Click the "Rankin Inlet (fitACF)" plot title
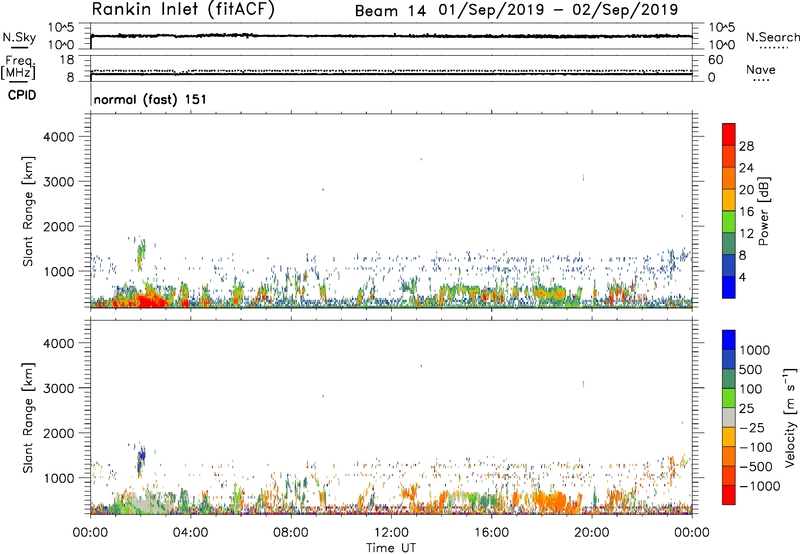800x554 pixels. (x=183, y=9)
